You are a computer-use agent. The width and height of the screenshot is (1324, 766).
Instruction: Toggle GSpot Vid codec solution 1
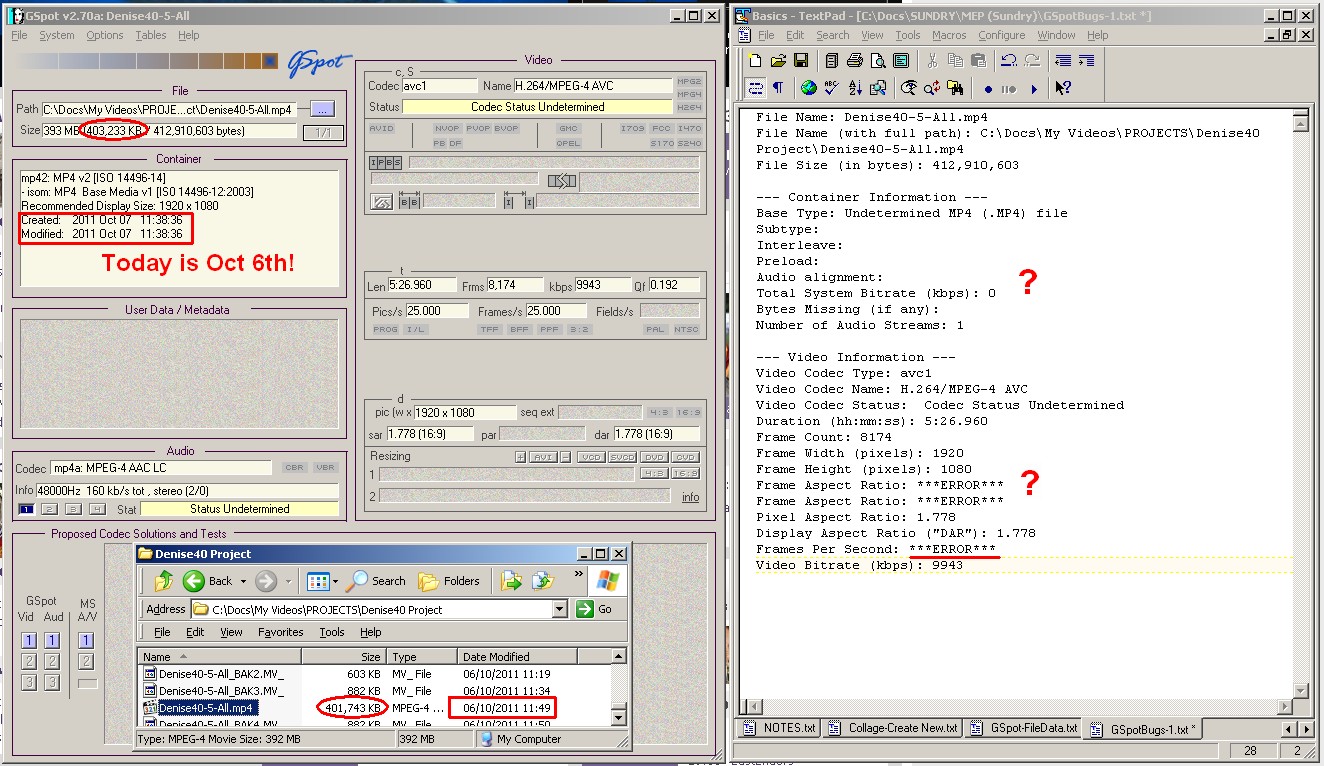point(29,640)
